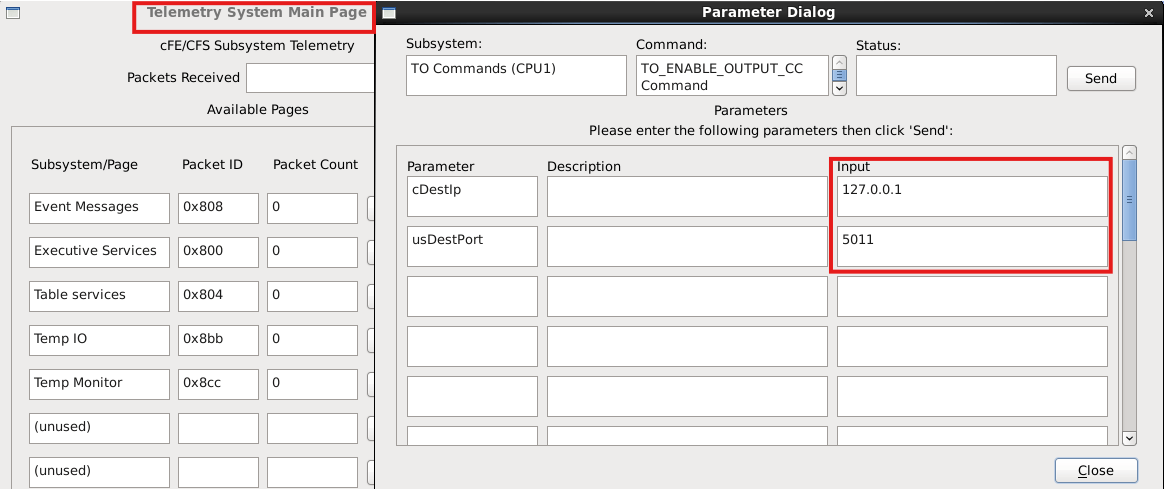
Task: Open the Telemetry System window menu icon
Action: pyautogui.click(x=11, y=13)
